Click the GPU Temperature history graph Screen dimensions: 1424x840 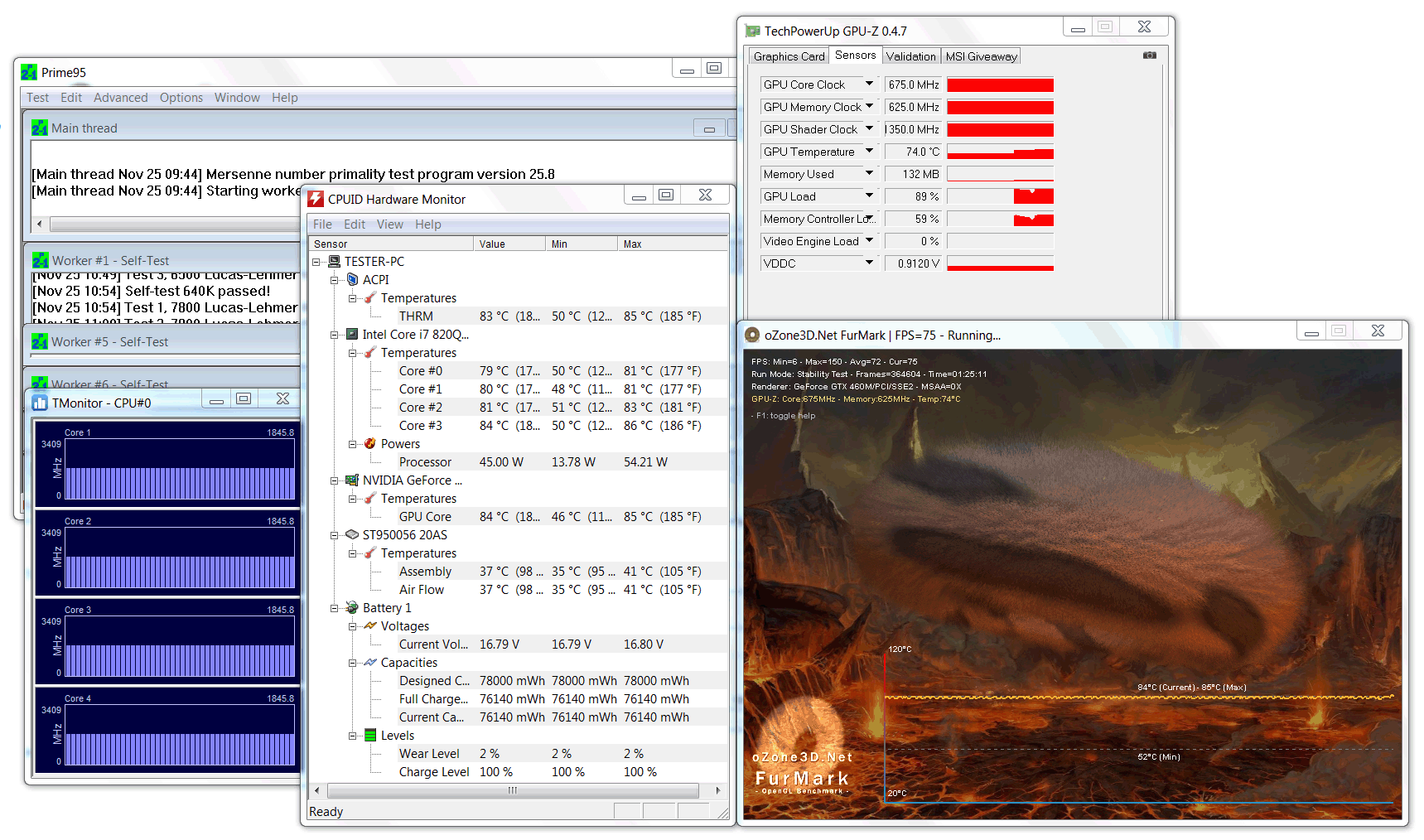point(1000,152)
